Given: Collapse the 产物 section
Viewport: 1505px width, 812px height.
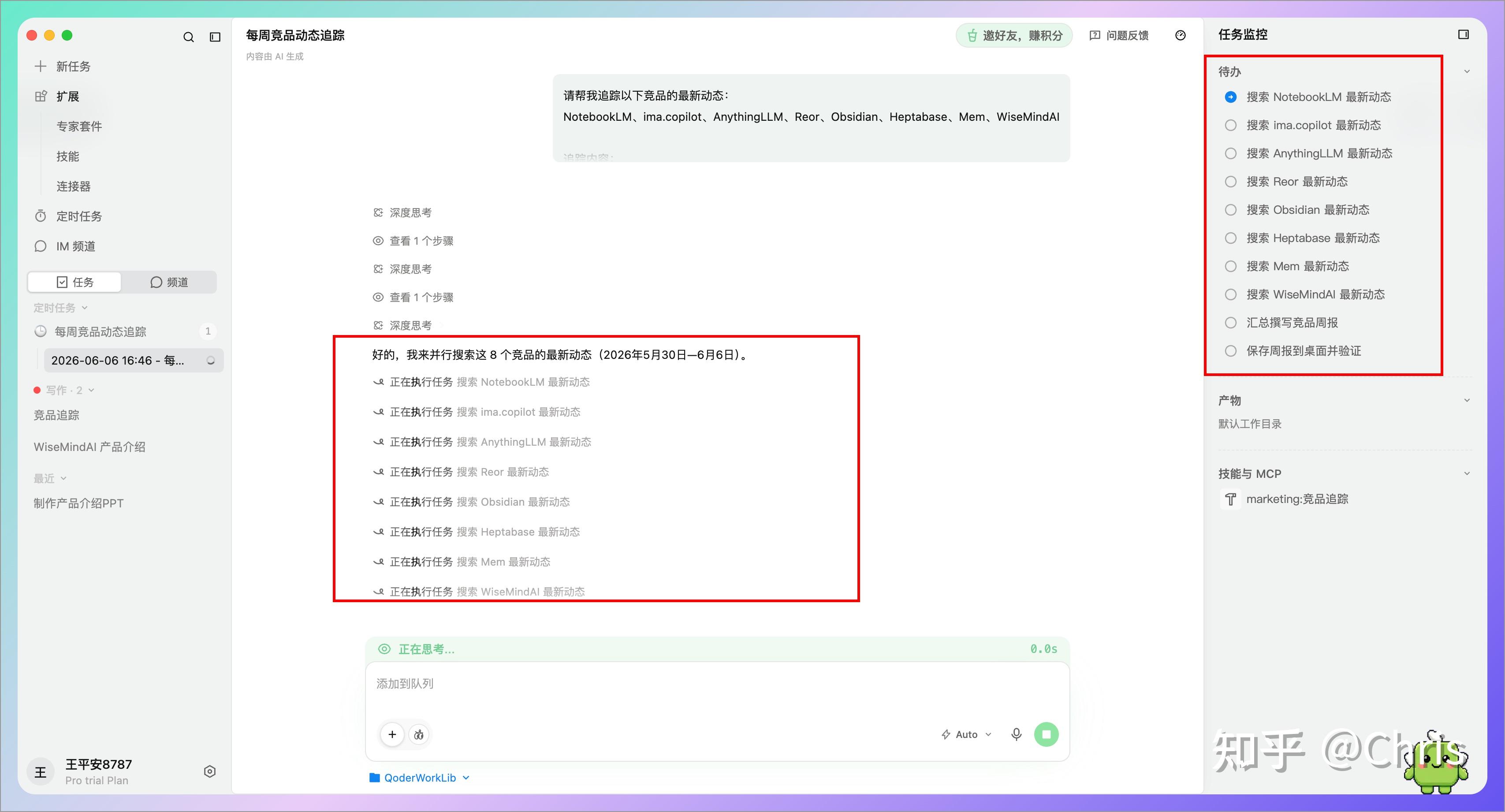Looking at the screenshot, I should [1467, 401].
